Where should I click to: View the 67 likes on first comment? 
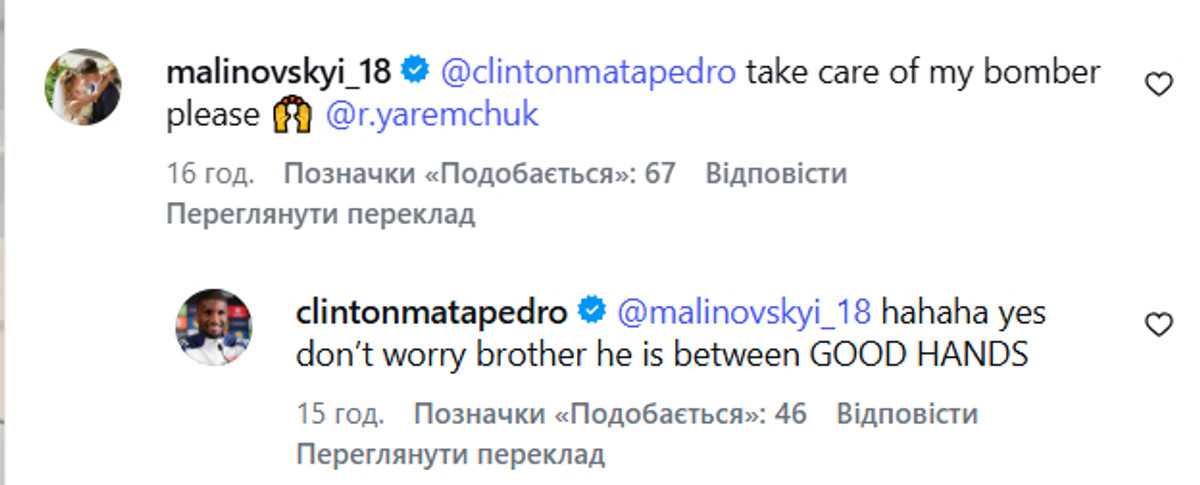click(480, 174)
